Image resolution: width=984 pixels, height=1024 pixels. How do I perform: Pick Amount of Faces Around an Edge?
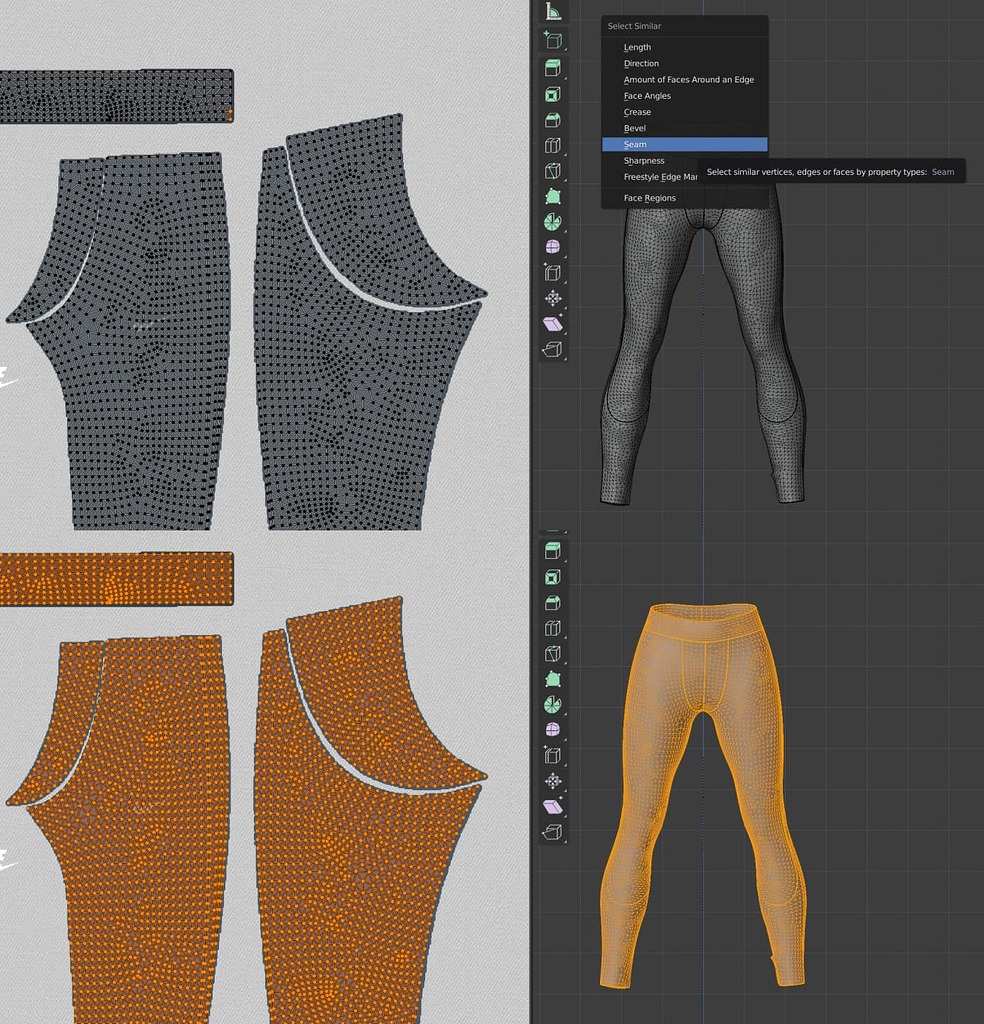coord(684,80)
